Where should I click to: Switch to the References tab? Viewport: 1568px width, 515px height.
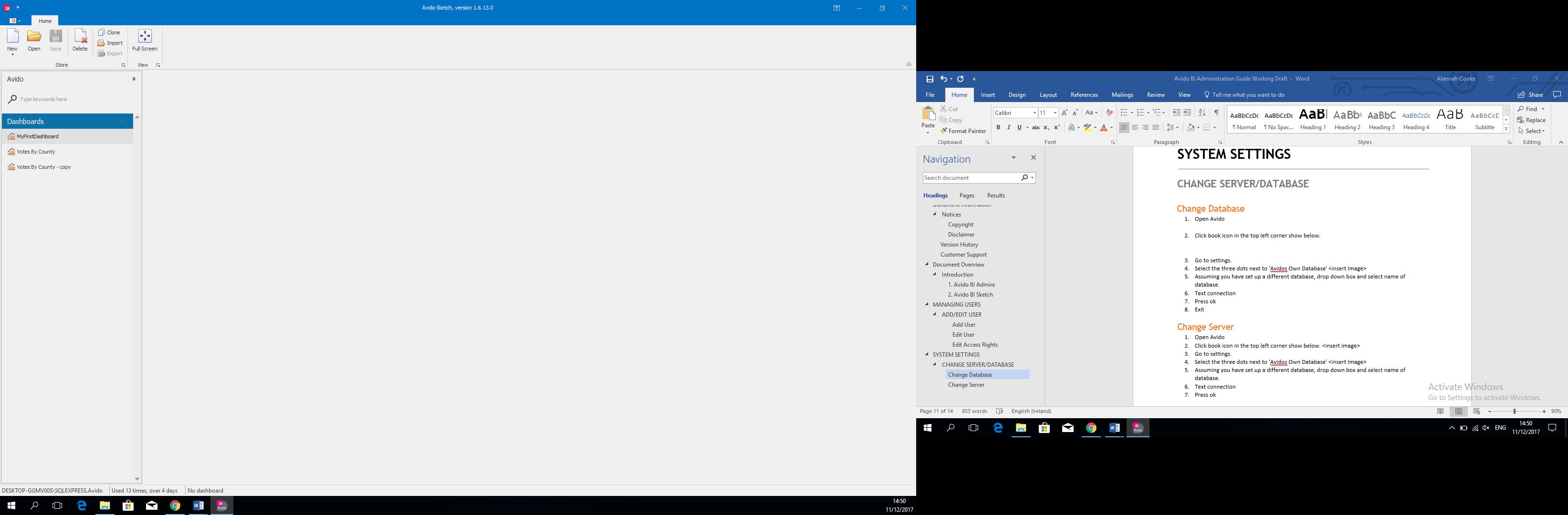tap(1084, 95)
